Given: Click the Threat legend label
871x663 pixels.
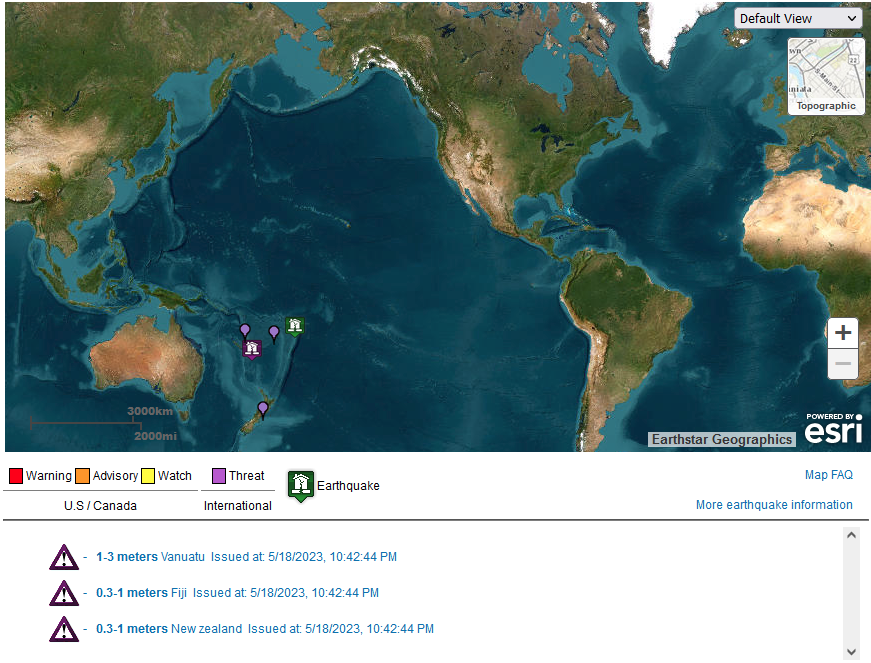Looking at the screenshot, I should [247, 476].
